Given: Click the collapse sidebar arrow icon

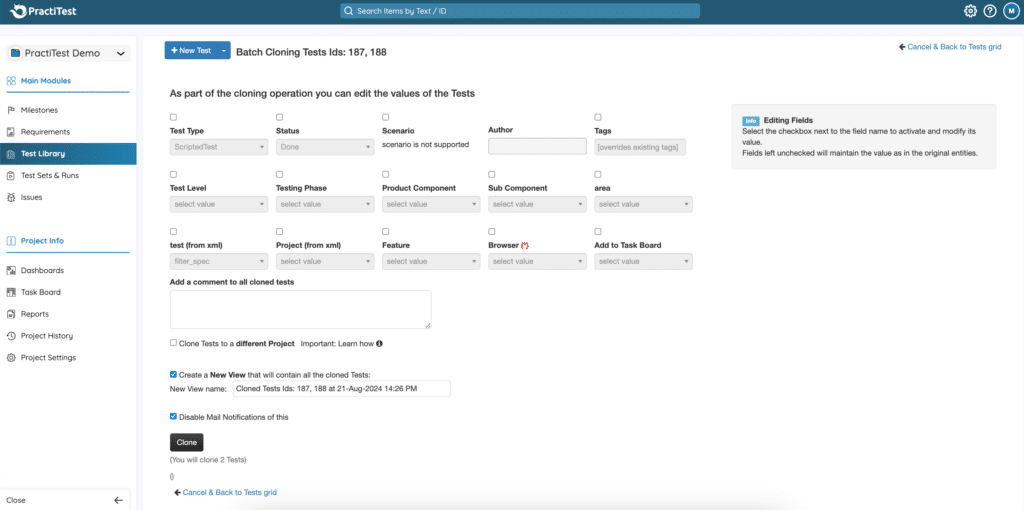Looking at the screenshot, I should (118, 500).
